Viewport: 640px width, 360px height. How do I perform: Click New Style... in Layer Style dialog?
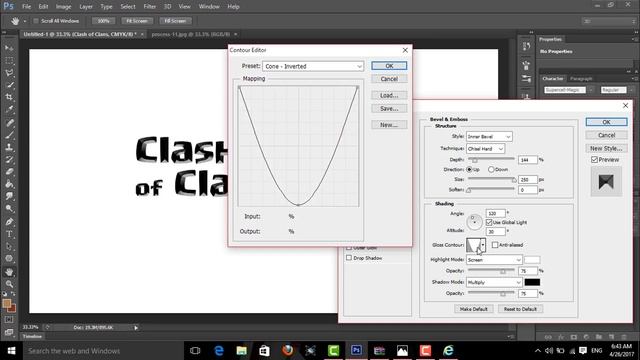coord(606,148)
